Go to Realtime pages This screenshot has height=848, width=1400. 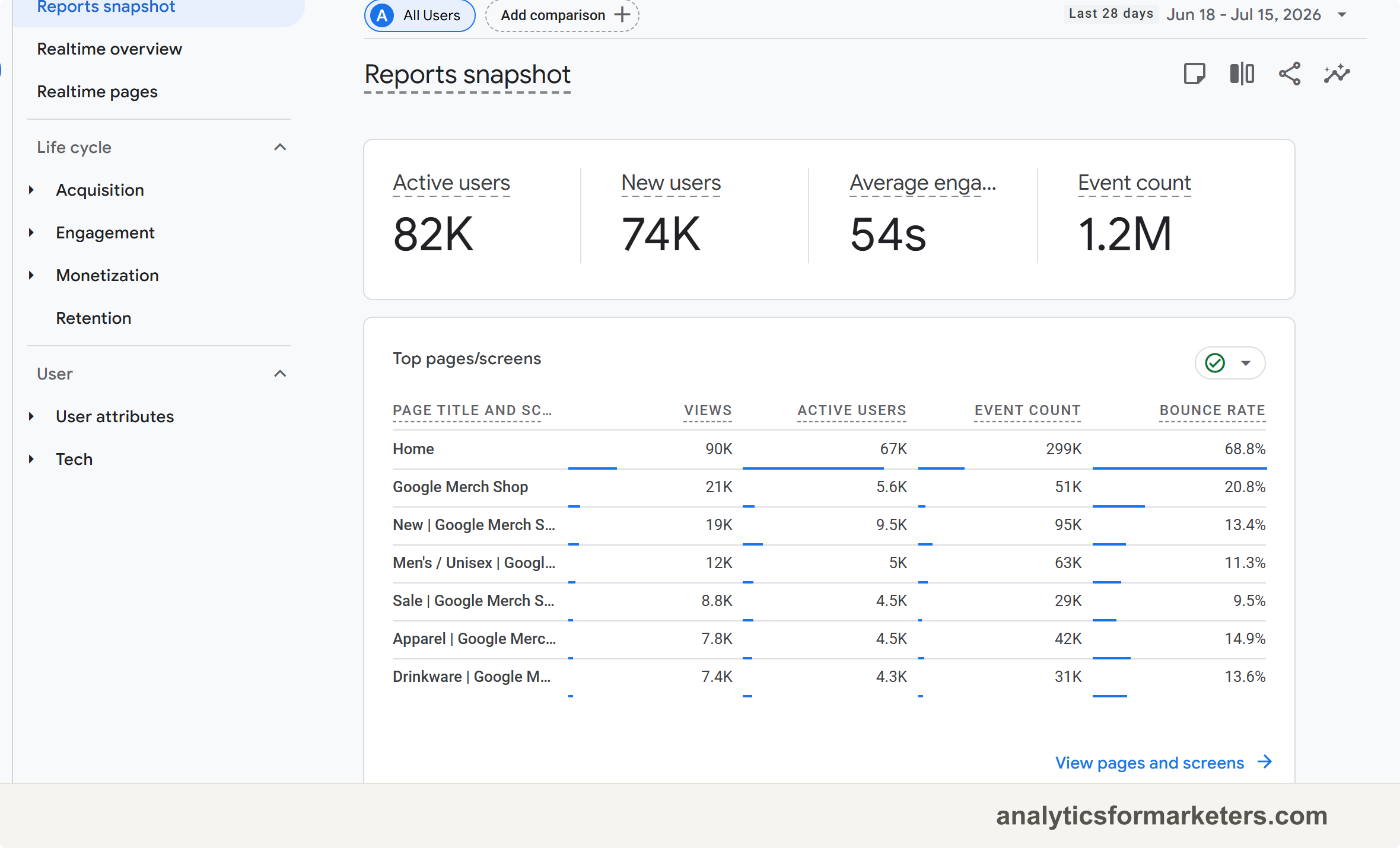click(97, 91)
